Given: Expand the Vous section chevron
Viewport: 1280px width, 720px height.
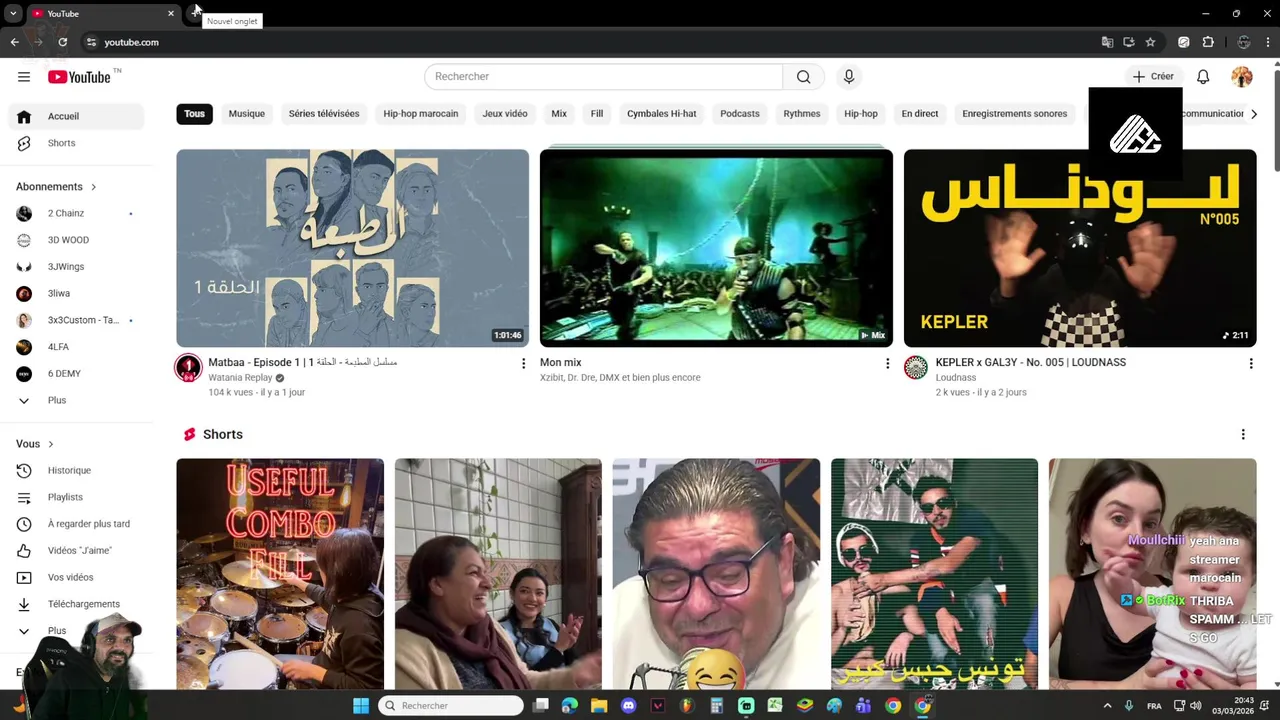Looking at the screenshot, I should pos(51,444).
